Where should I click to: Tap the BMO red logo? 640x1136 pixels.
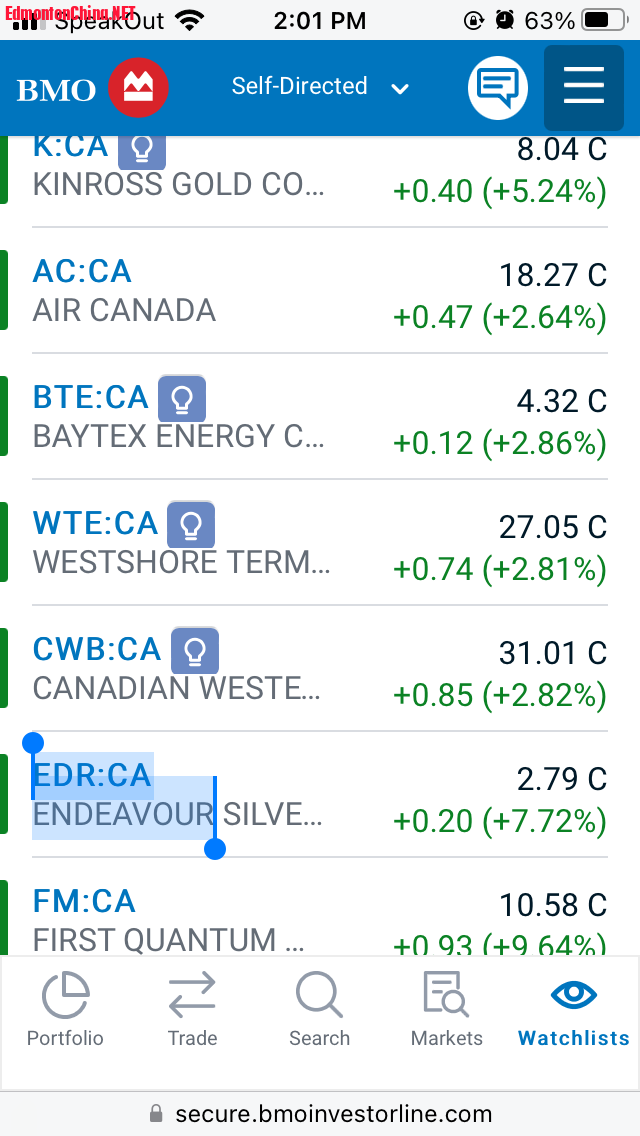tap(138, 88)
